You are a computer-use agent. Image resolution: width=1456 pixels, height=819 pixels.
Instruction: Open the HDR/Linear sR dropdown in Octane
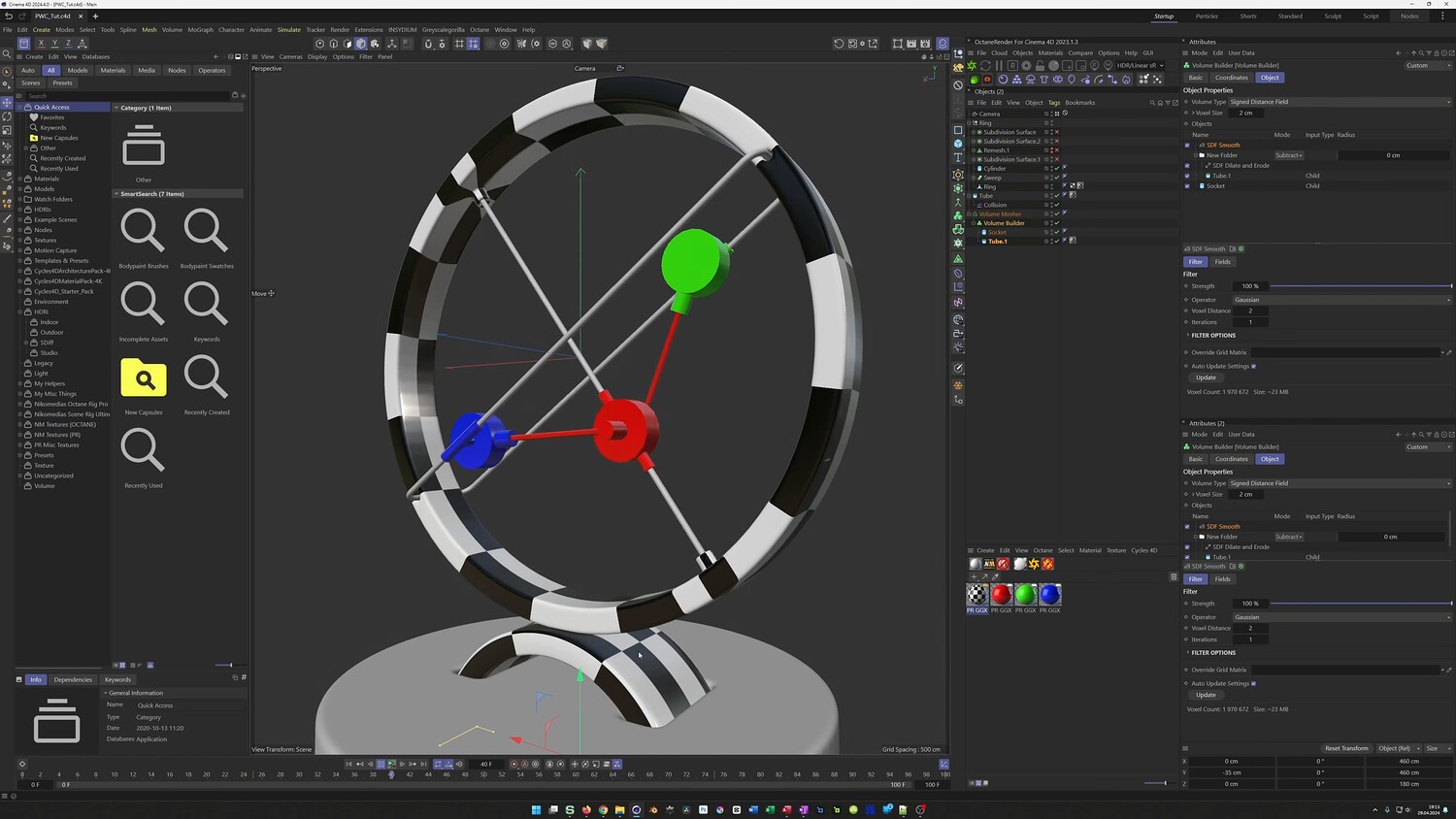[1140, 66]
